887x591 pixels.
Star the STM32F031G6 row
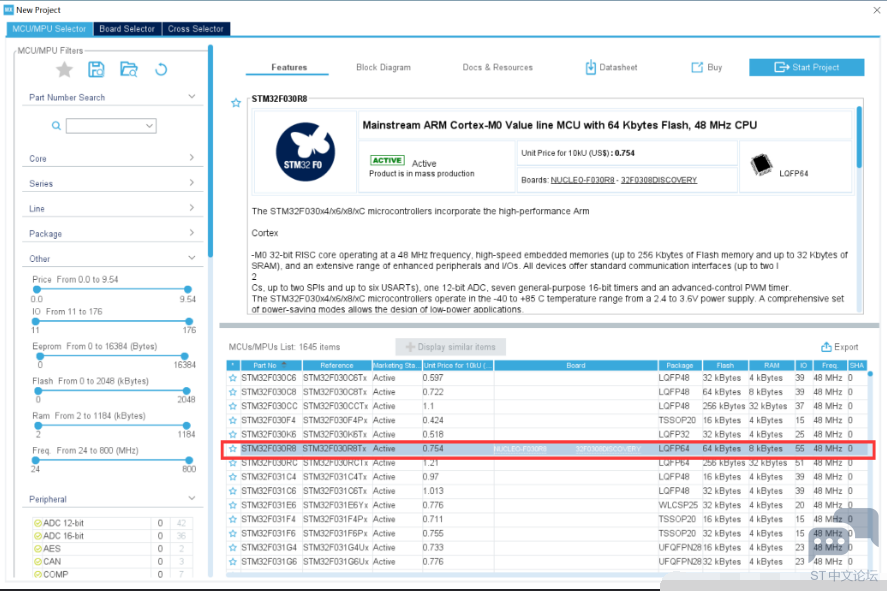(x=232, y=562)
